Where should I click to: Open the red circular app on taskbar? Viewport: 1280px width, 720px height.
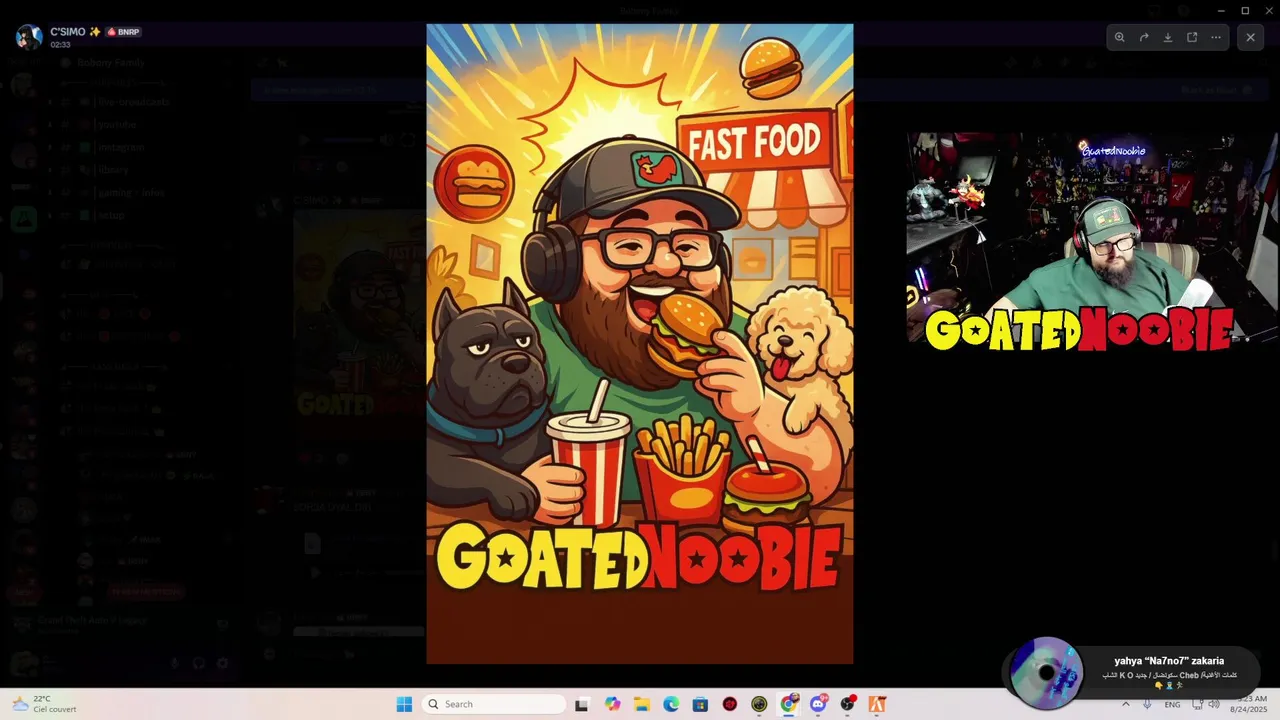(x=730, y=704)
